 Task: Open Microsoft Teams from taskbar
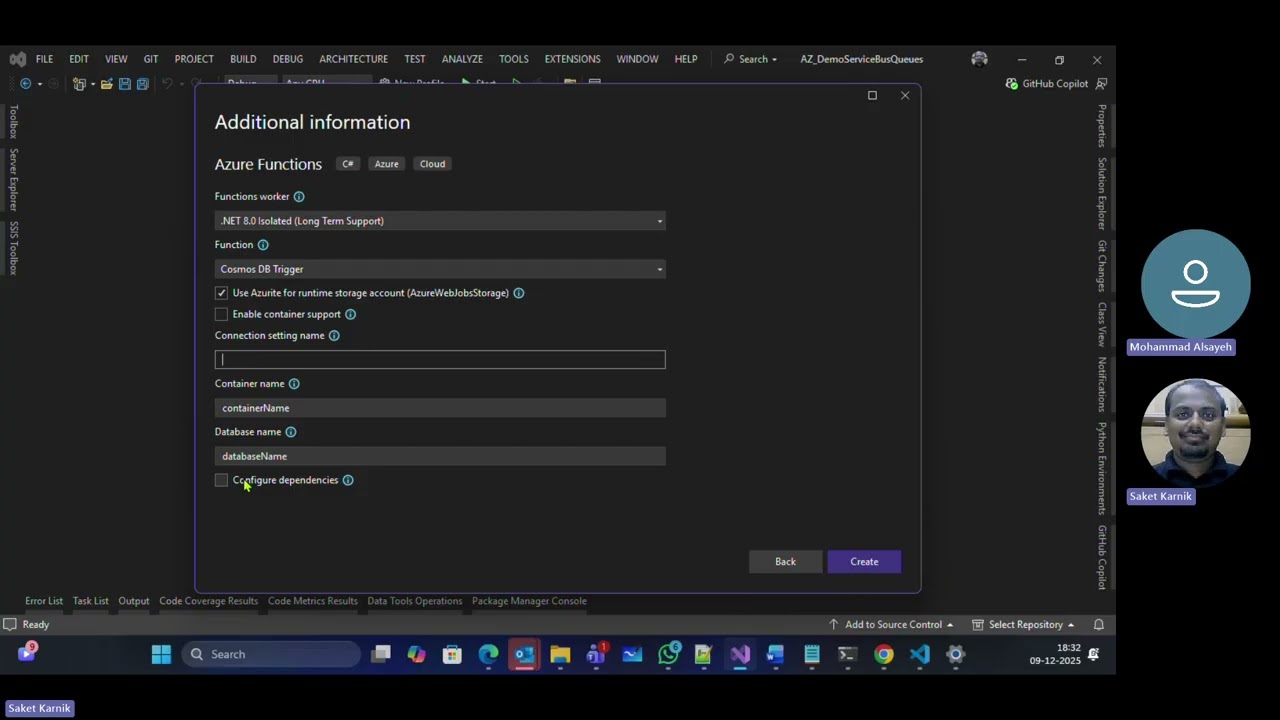click(x=596, y=655)
